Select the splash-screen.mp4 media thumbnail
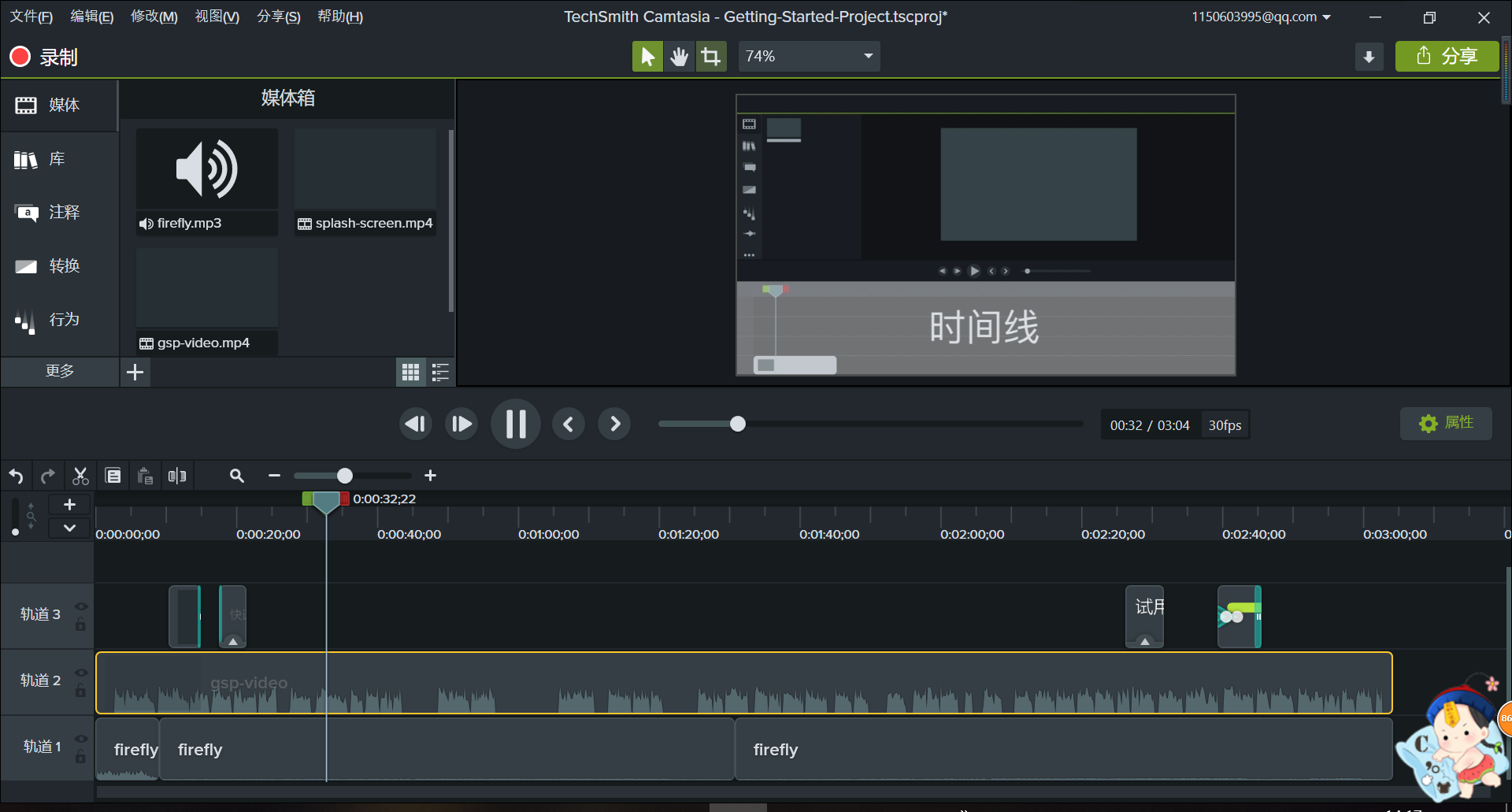 365,182
